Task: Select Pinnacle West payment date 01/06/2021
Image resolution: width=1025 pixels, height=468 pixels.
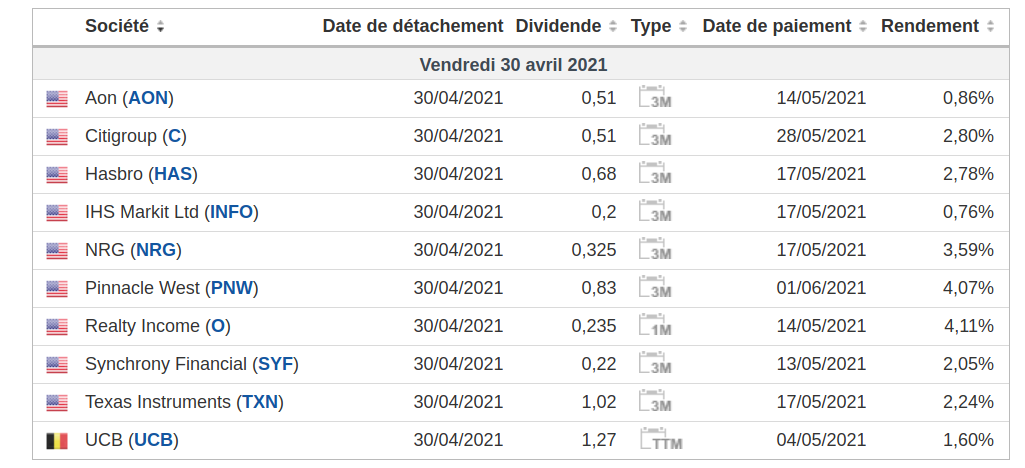Action: coord(821,288)
